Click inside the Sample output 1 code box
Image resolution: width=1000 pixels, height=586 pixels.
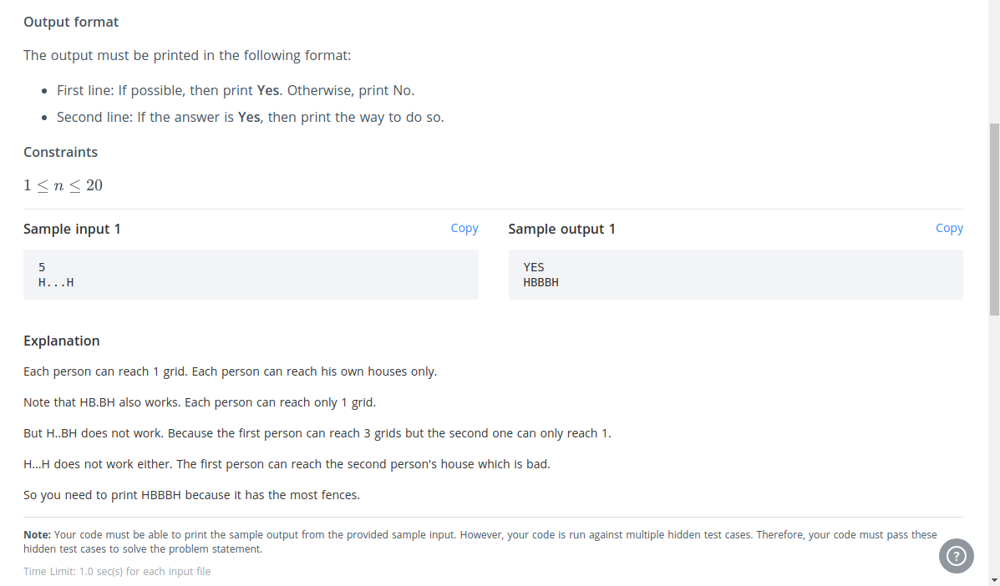735,275
